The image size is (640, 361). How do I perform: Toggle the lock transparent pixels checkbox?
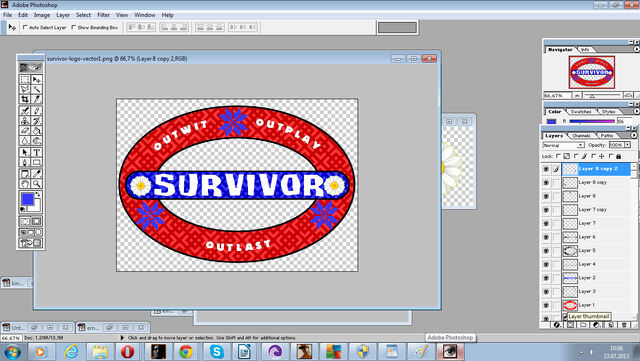(x=558, y=156)
